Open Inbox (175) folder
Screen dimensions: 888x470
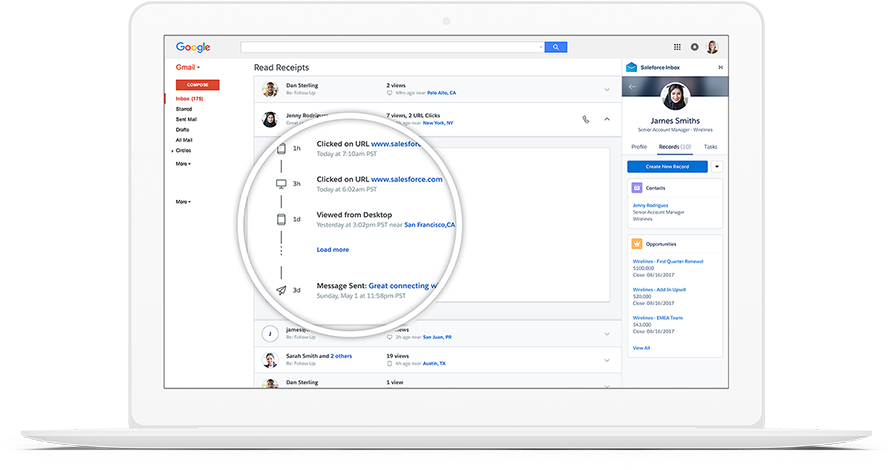[189, 99]
